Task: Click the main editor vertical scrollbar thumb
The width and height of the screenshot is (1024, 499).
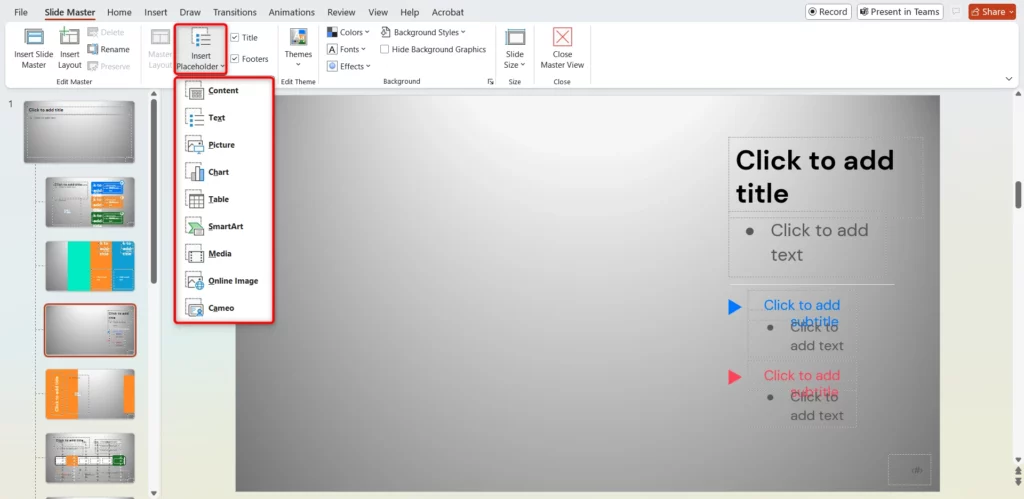Action: (x=1017, y=195)
